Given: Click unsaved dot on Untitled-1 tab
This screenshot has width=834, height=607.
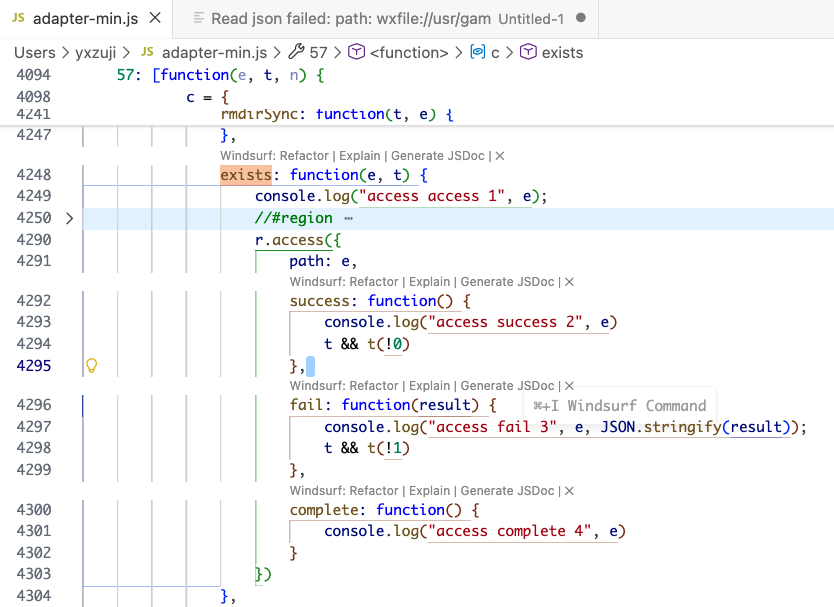Looking at the screenshot, I should point(581,18).
